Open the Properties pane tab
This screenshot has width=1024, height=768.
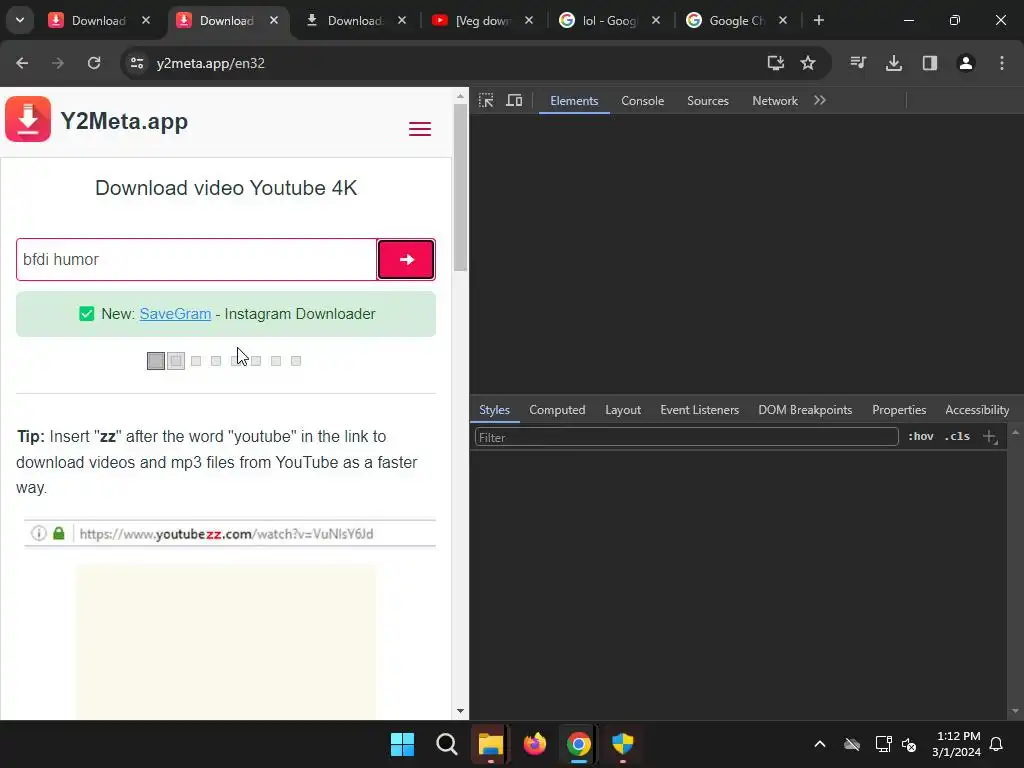click(899, 409)
